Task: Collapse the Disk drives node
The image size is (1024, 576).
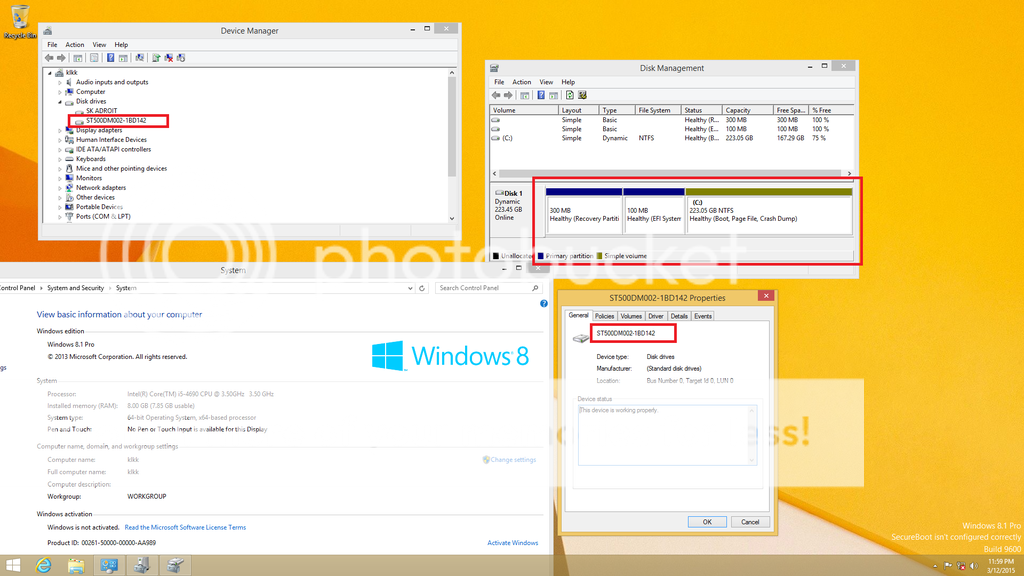Action: [x=60, y=101]
